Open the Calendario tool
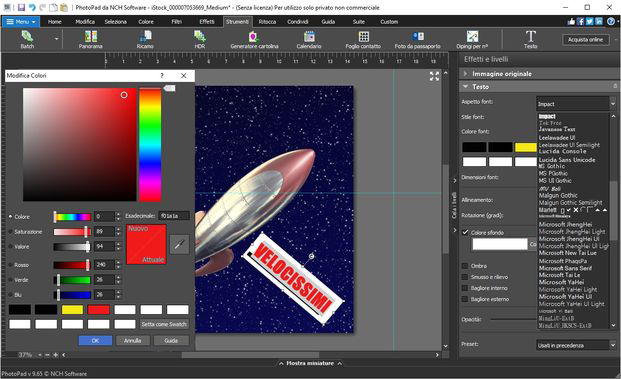This screenshot has height=379, width=621. pos(309,40)
